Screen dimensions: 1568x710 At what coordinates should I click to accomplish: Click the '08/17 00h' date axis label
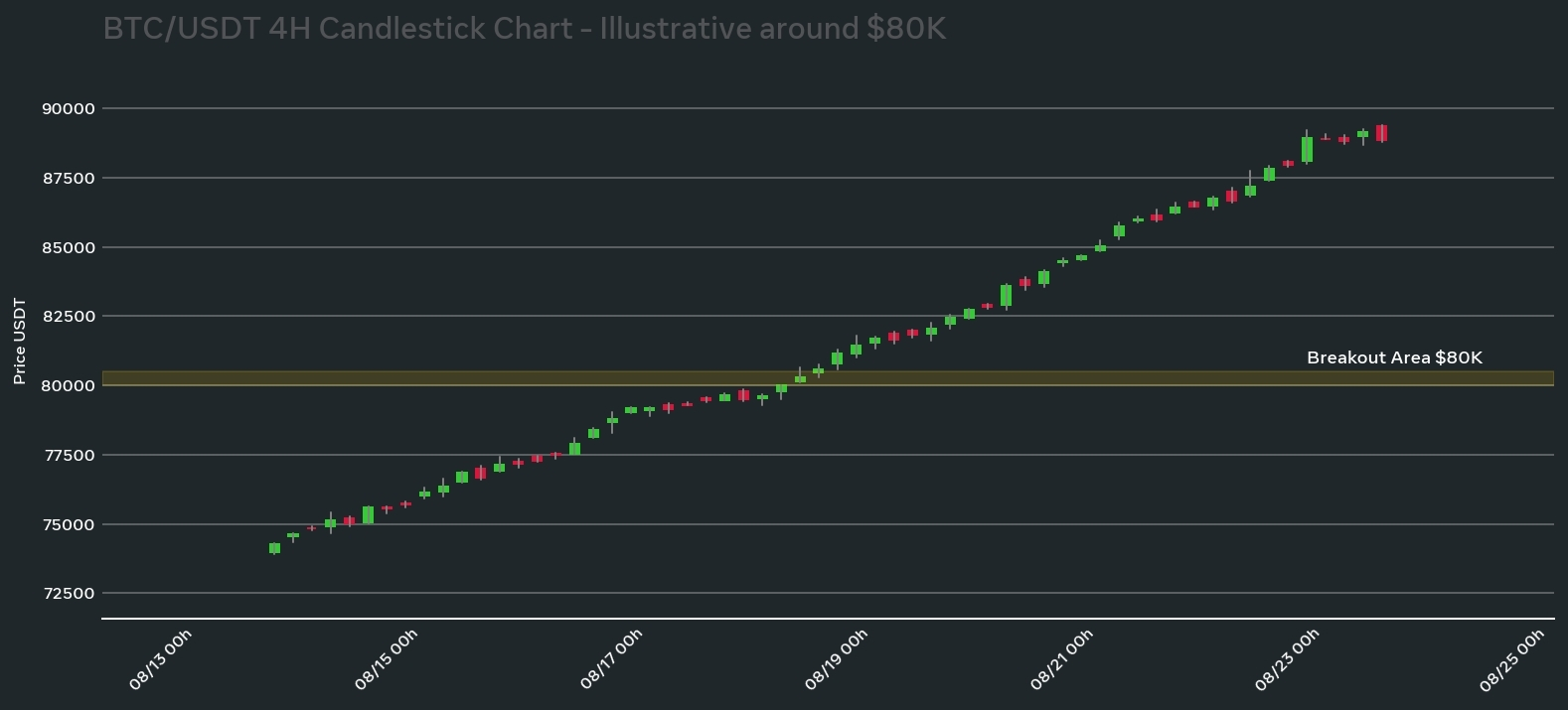[x=611, y=659]
